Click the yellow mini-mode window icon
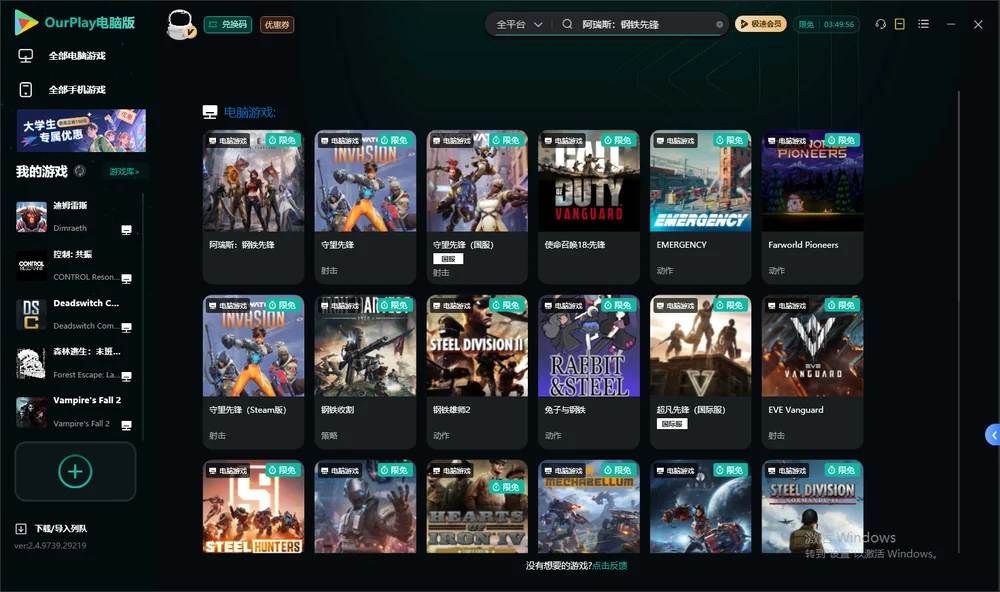This screenshot has height=592, width=1000. point(900,24)
